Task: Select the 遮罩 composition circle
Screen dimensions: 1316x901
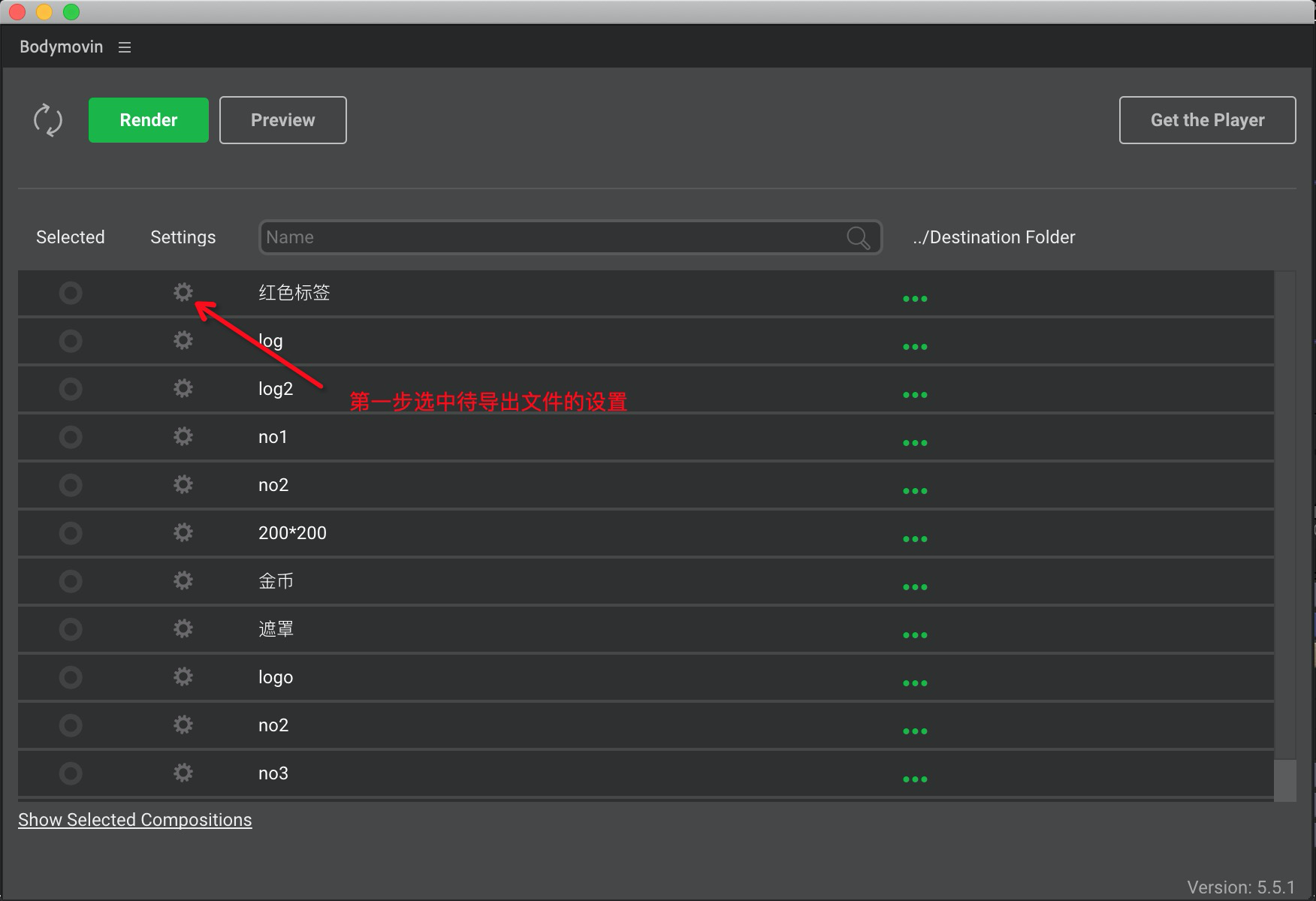Action: coord(71,629)
